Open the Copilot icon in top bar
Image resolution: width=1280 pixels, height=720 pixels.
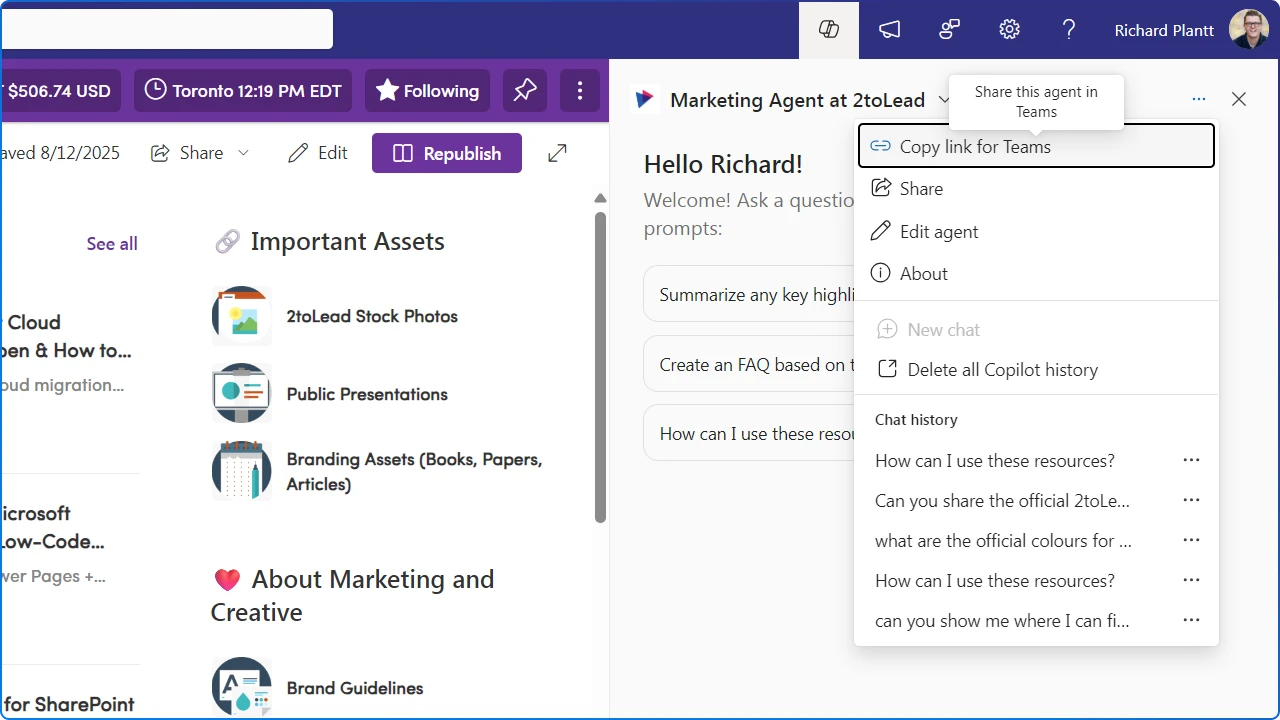(x=829, y=30)
